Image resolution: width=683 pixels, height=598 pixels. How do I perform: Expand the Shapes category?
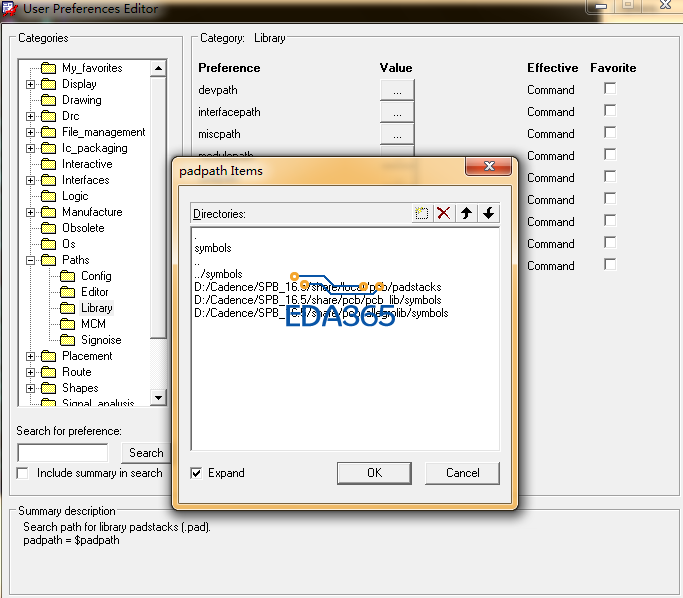coord(30,388)
